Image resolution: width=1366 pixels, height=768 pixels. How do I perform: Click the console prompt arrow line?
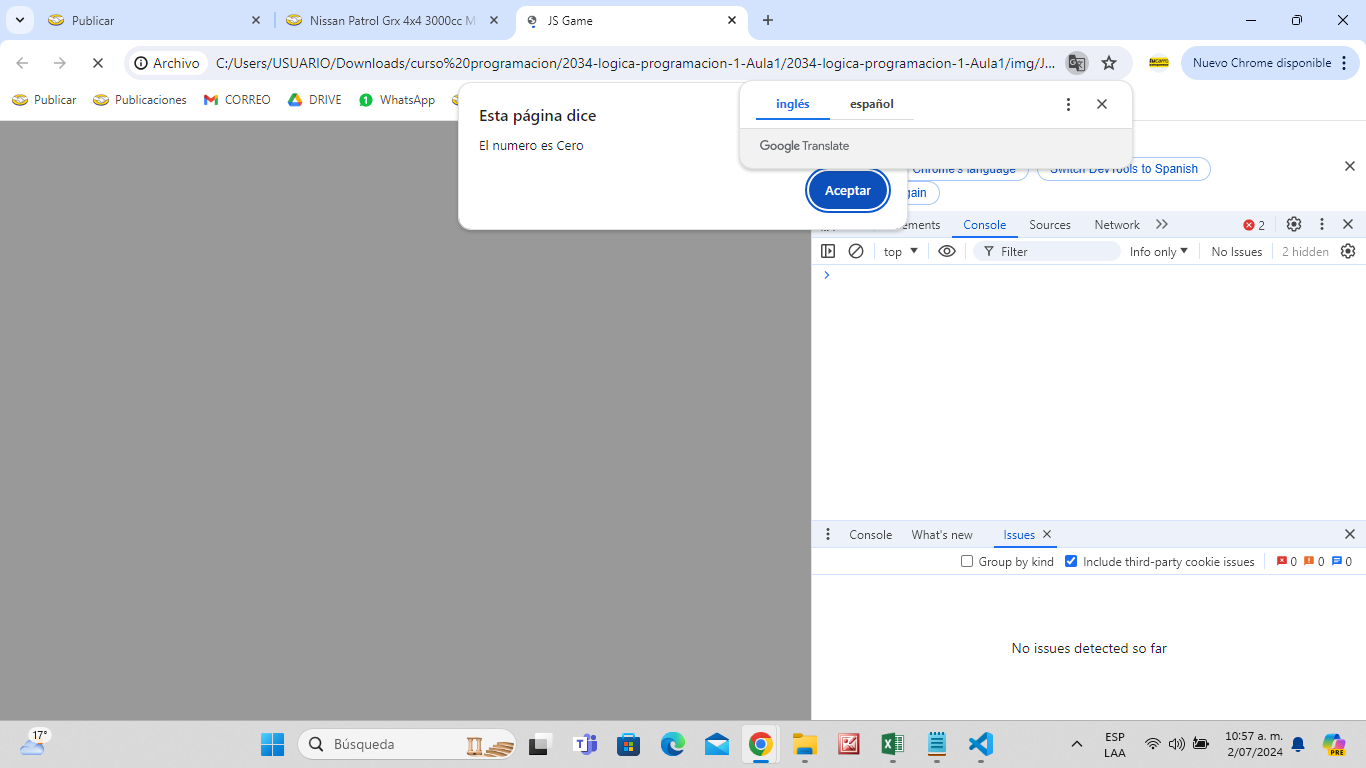[x=1088, y=275]
